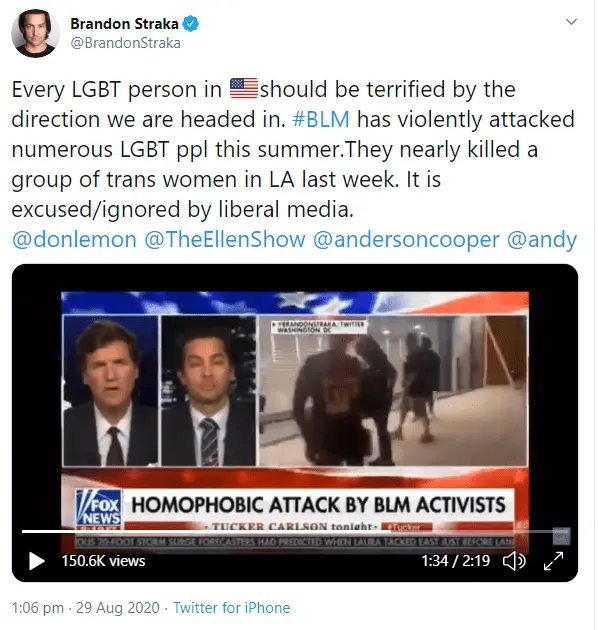Viewport: 598px width, 630px height.
Task: Click the 1:34 / 2:19 time display
Action: [456, 561]
